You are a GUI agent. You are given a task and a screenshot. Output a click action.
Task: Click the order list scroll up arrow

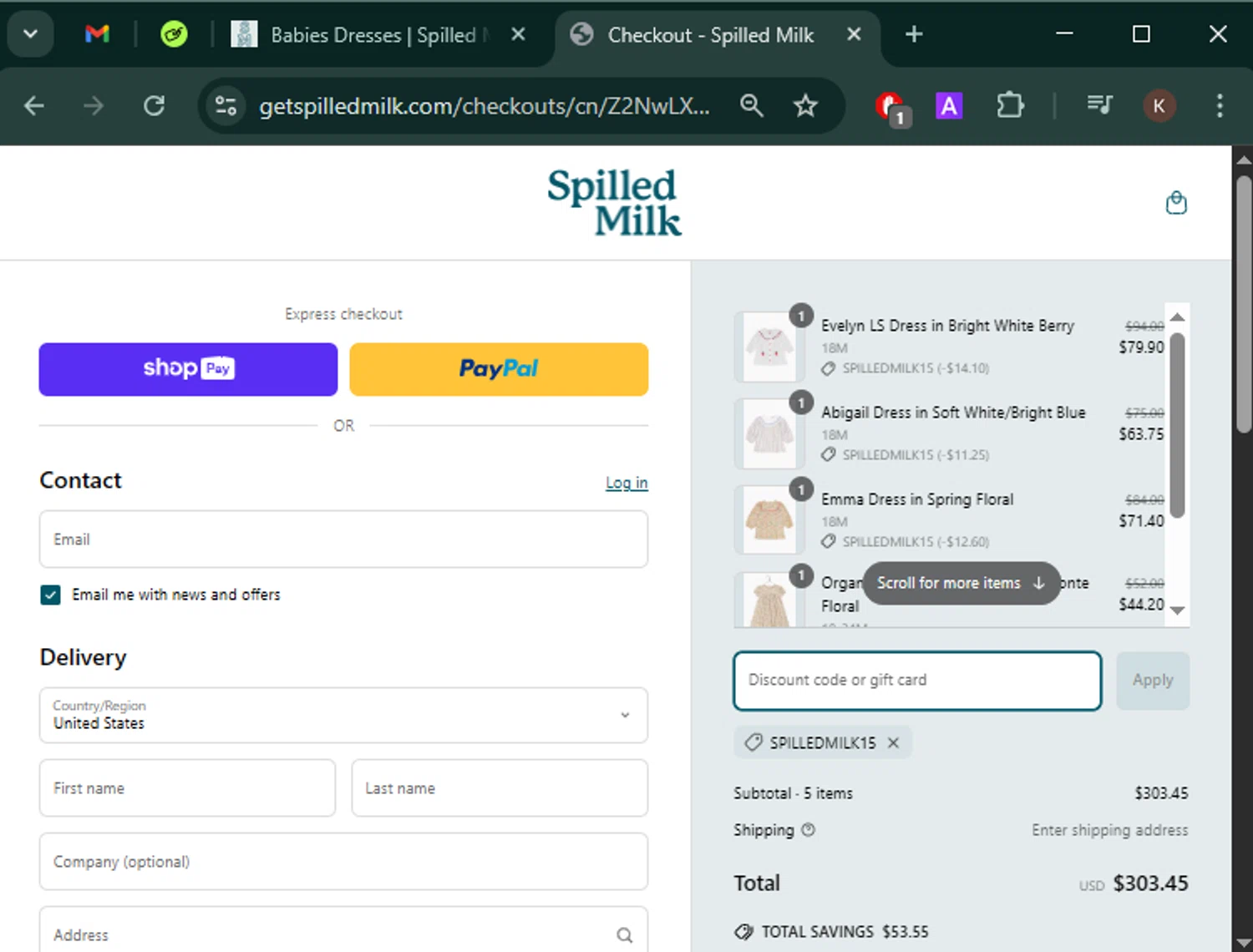(1177, 317)
